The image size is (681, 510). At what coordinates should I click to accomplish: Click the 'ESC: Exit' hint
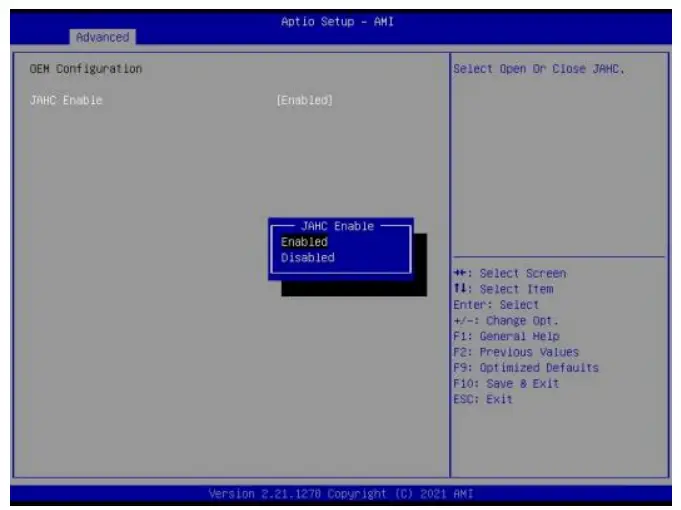pos(483,399)
